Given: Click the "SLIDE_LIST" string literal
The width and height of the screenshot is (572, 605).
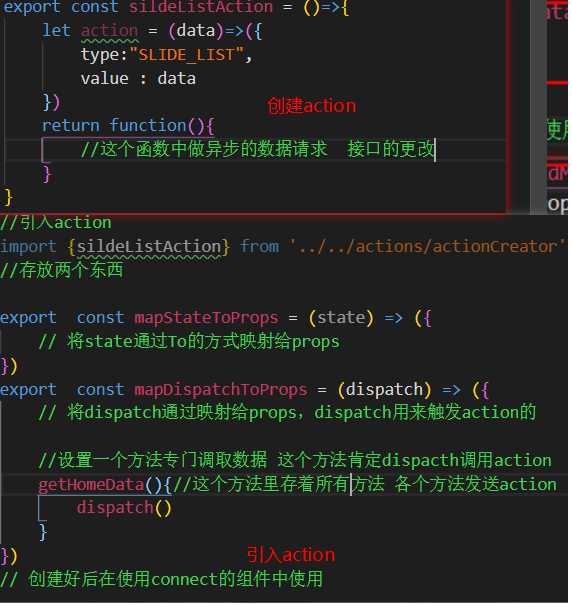Looking at the screenshot, I should coord(187,55).
